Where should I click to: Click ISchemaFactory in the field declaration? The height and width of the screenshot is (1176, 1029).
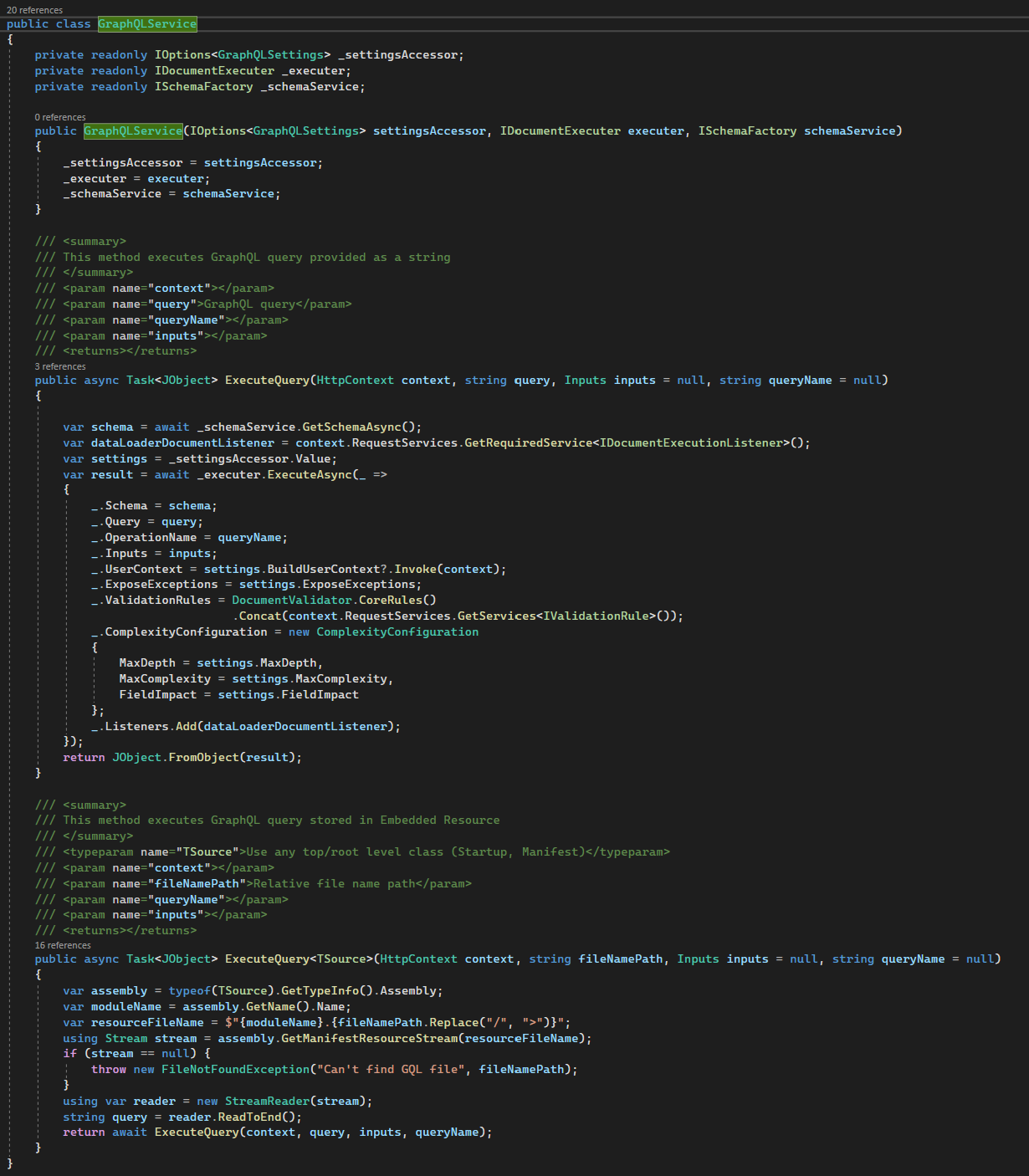[203, 87]
